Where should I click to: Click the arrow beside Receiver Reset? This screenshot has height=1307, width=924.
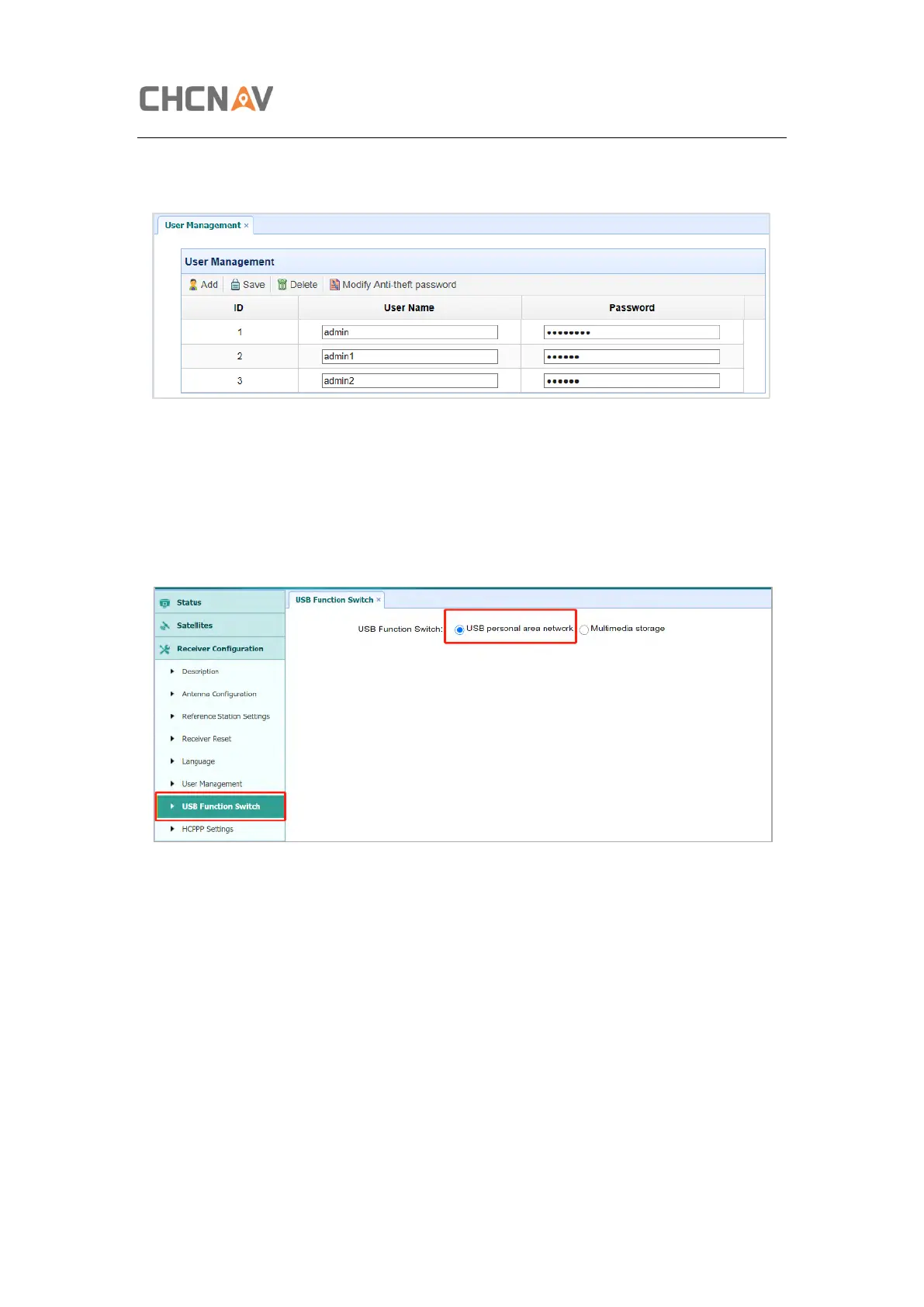[x=172, y=739]
